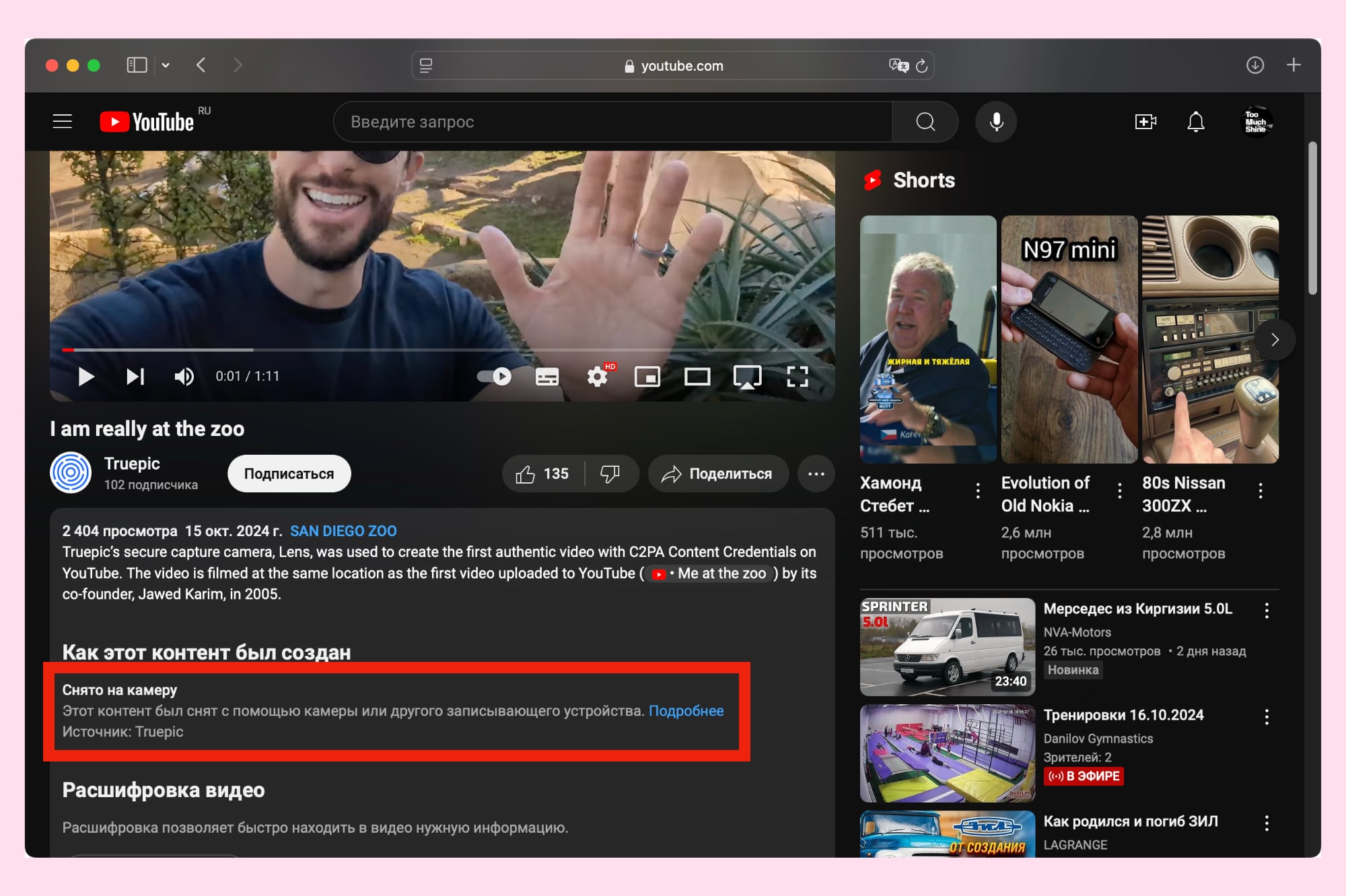The width and height of the screenshot is (1346, 896).
Task: Mute the video volume
Action: (184, 377)
